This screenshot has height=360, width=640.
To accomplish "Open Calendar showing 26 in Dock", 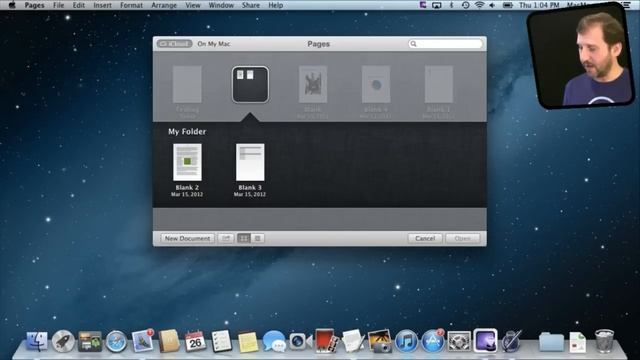I will 195,341.
